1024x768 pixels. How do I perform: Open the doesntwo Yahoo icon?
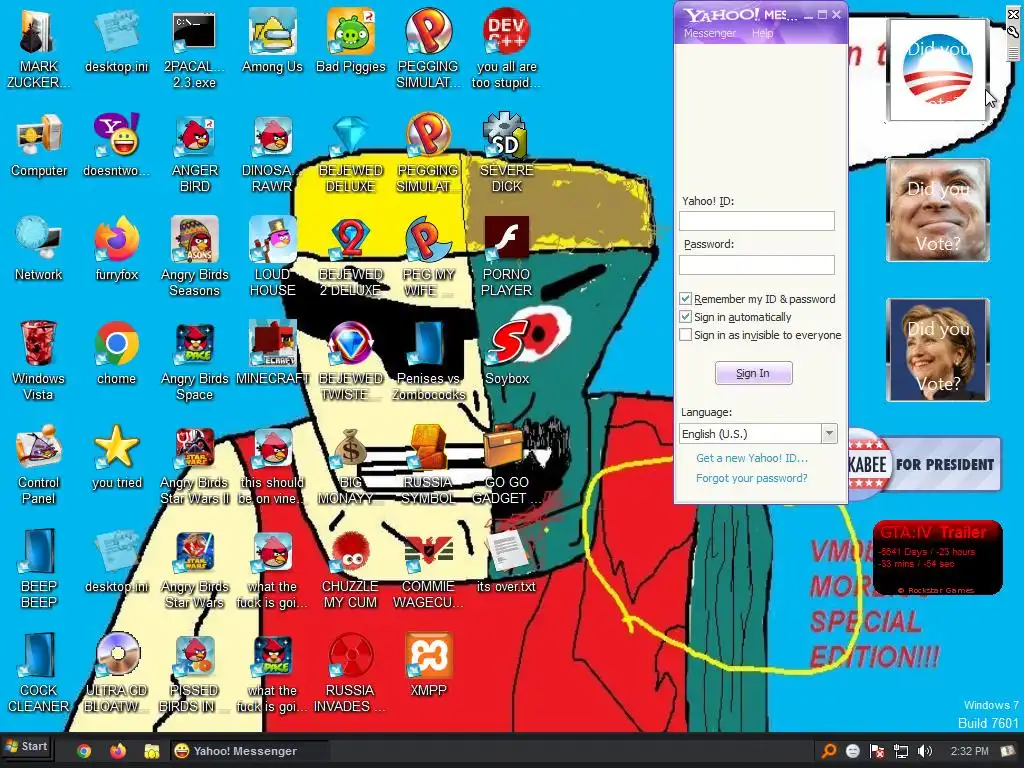click(116, 145)
